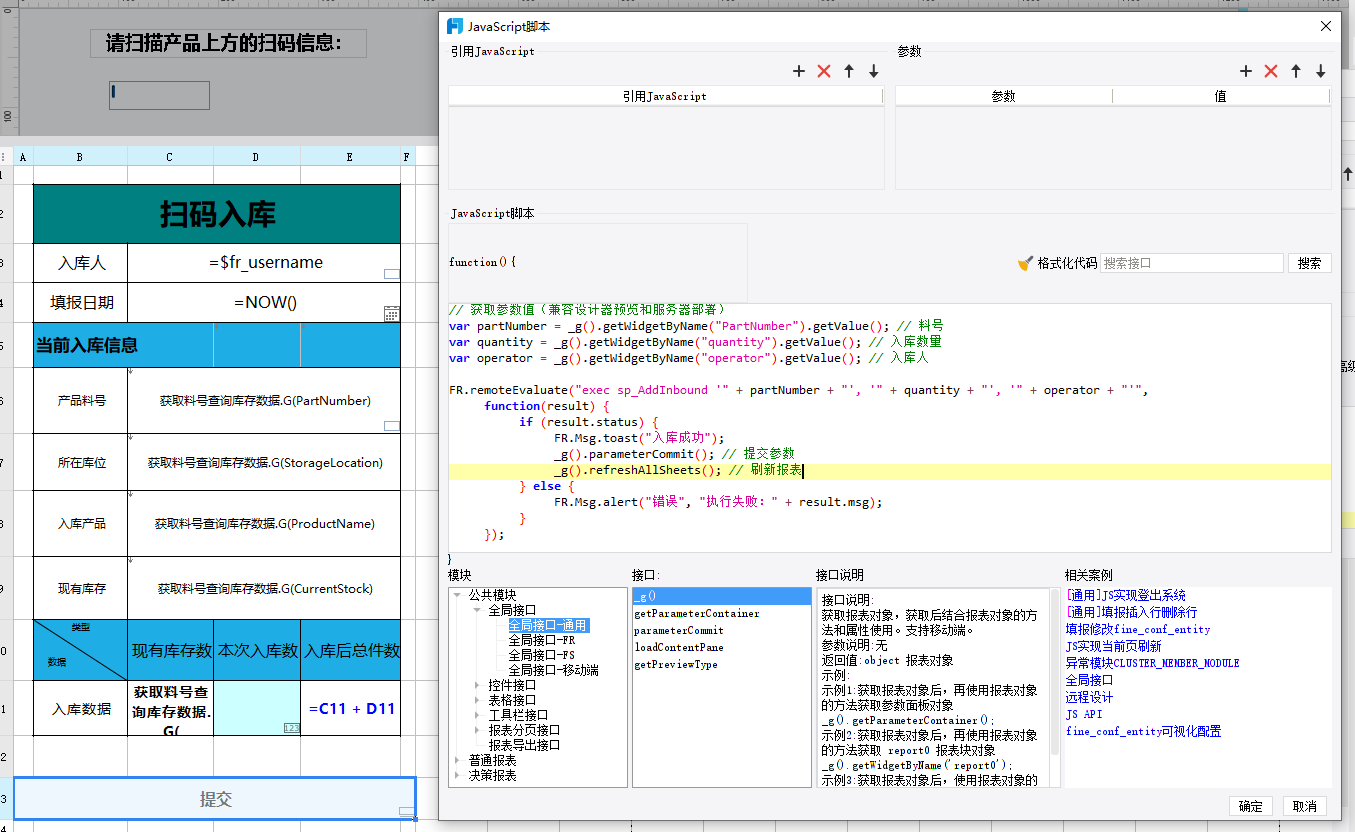The width and height of the screenshot is (1355, 832).
Task: Click the 格式化代码 broom icon
Action: coord(1025,263)
